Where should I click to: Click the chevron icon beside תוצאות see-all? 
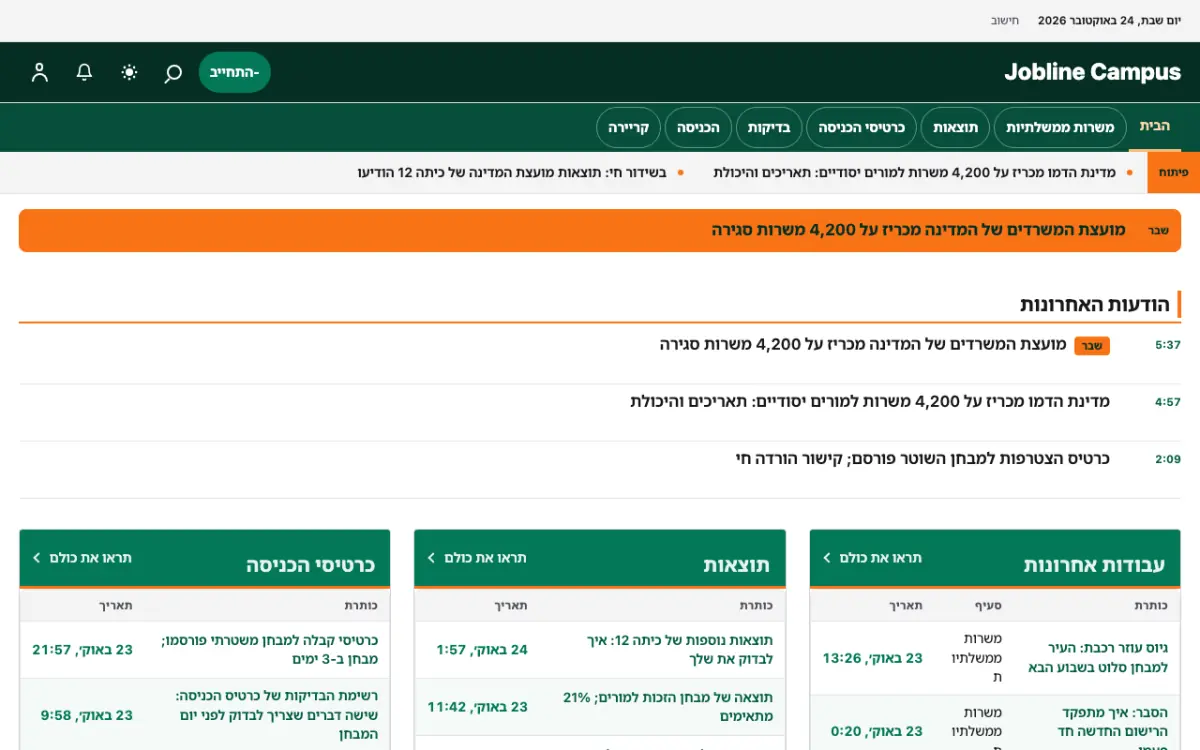point(432,558)
